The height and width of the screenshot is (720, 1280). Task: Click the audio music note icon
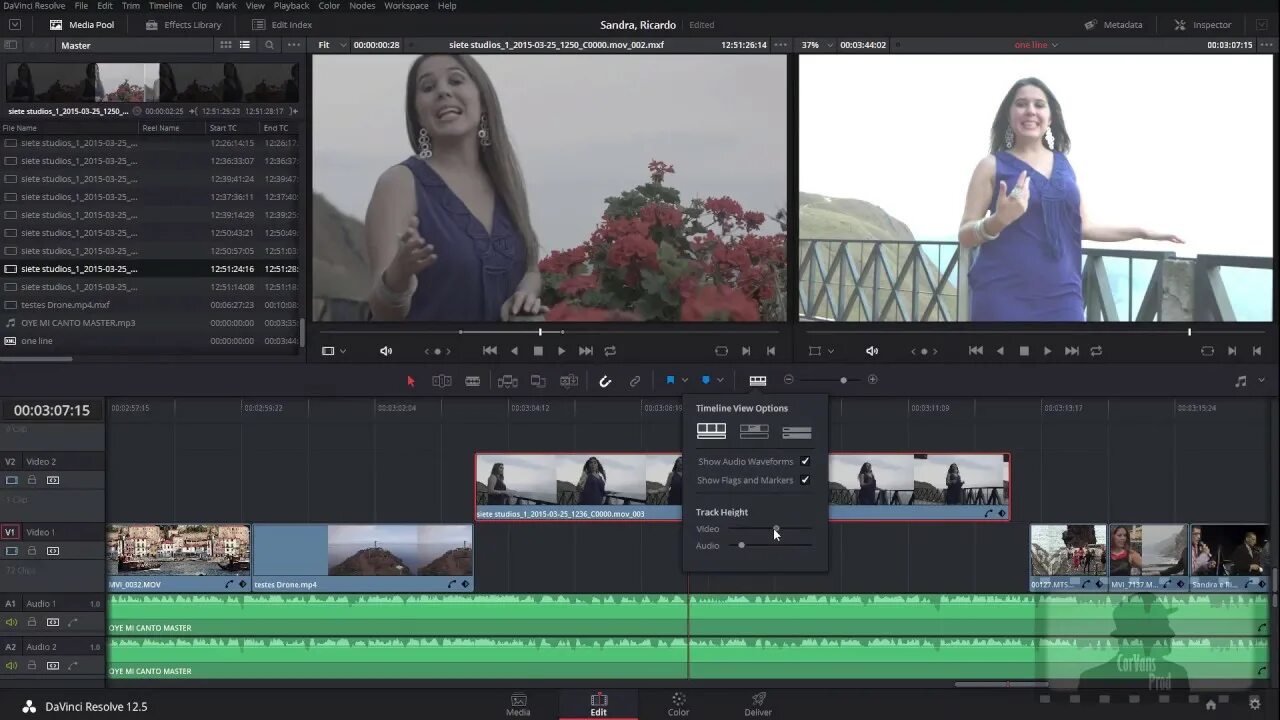point(1241,381)
